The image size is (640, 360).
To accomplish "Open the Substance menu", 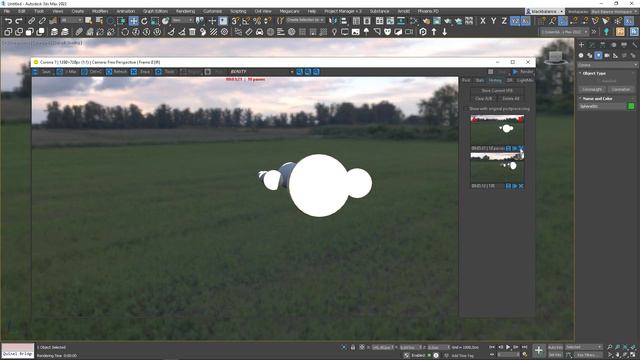I will 379,11.
